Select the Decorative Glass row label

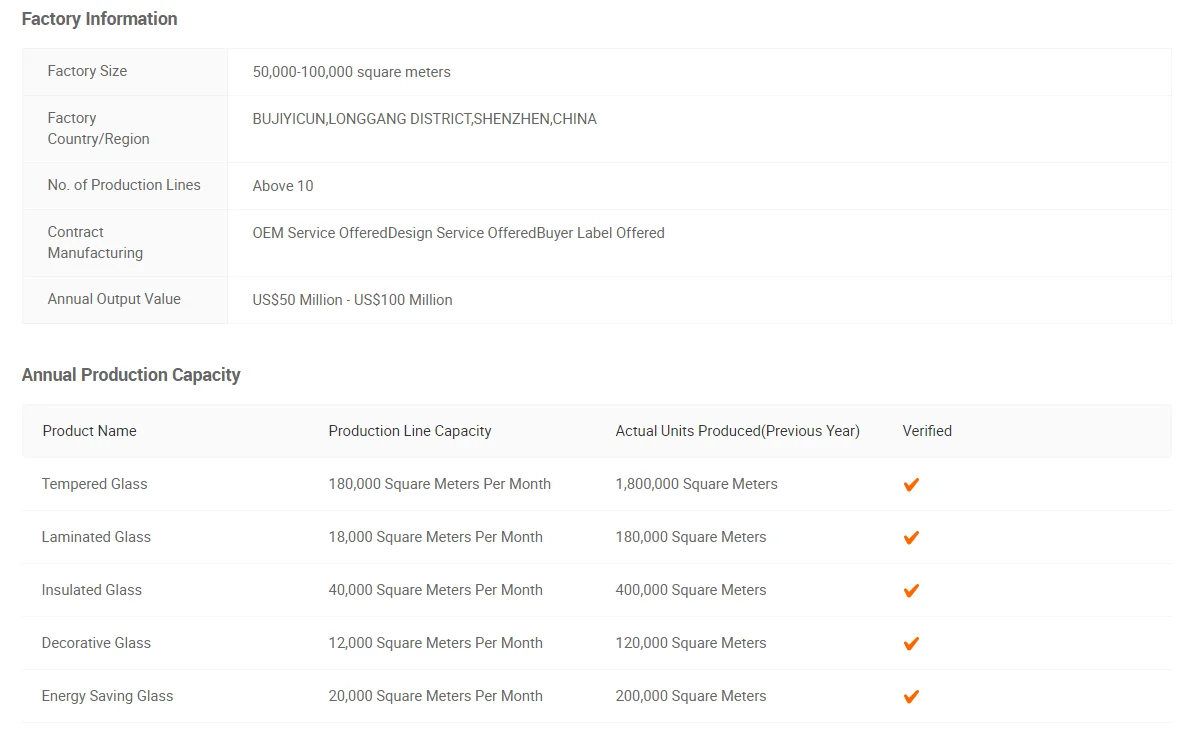(x=96, y=643)
